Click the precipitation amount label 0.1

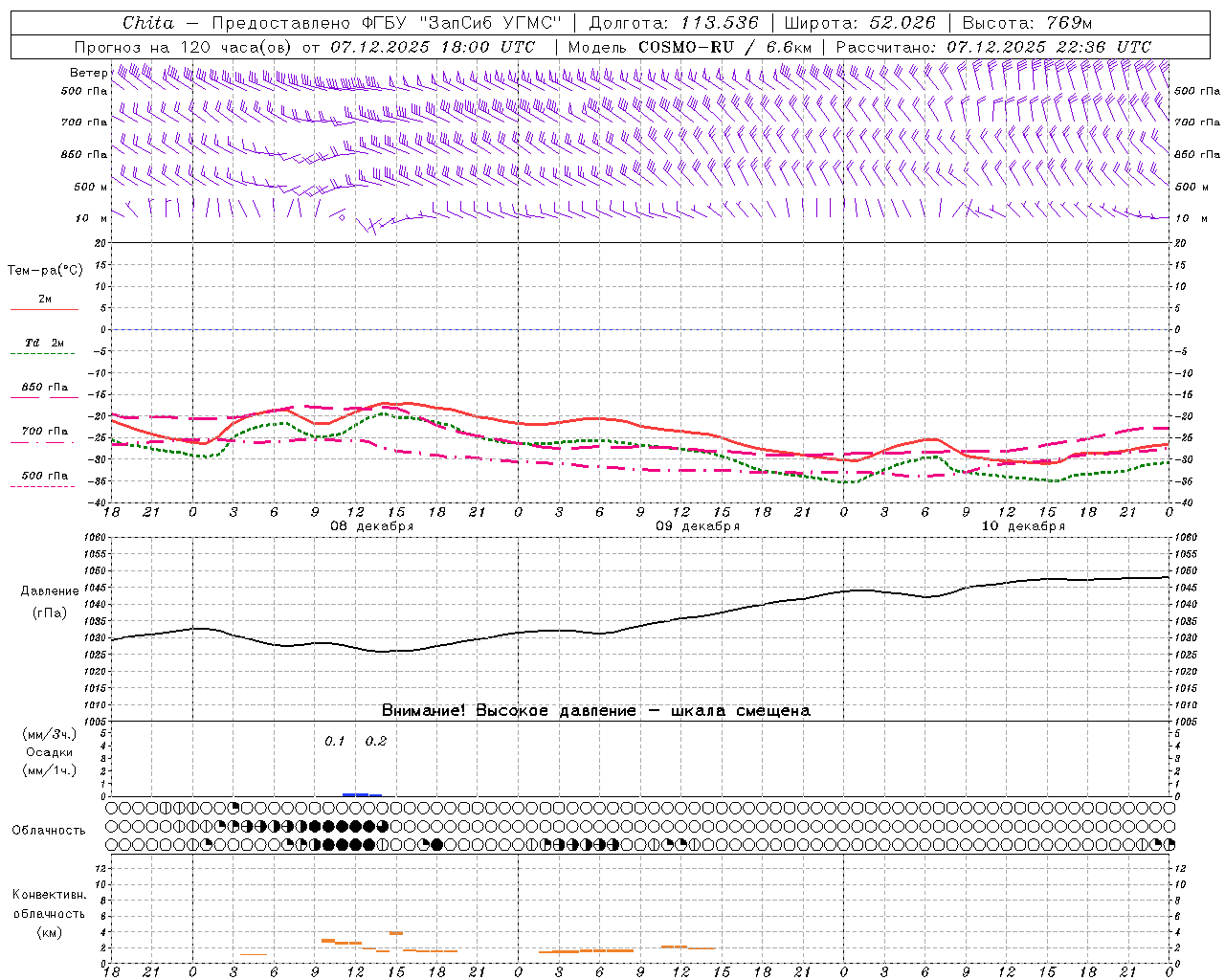pyautogui.click(x=334, y=742)
